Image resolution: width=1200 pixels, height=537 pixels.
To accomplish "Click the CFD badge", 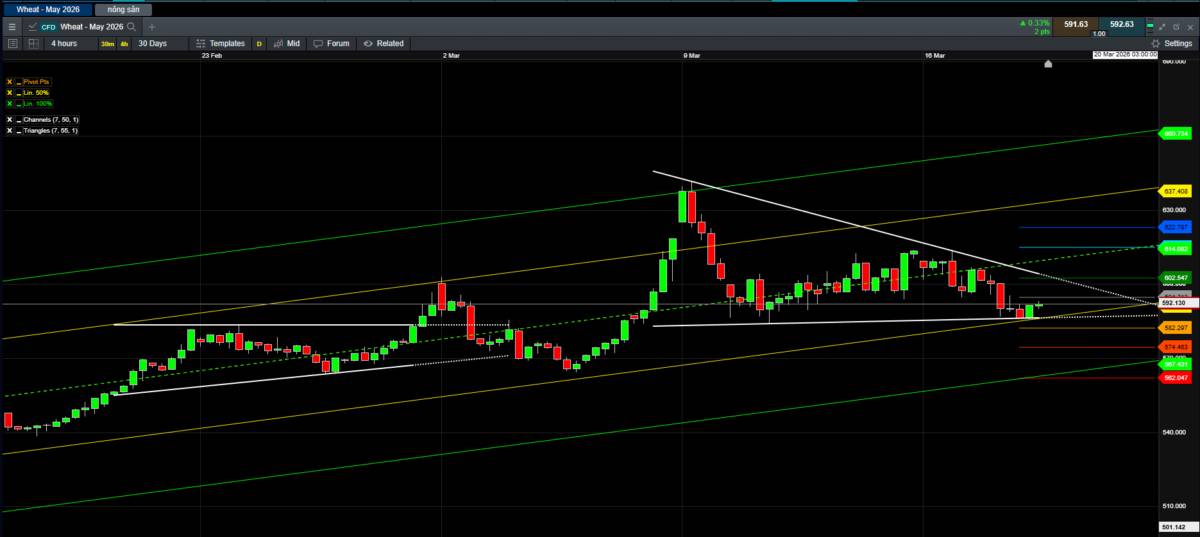I will tap(48, 27).
